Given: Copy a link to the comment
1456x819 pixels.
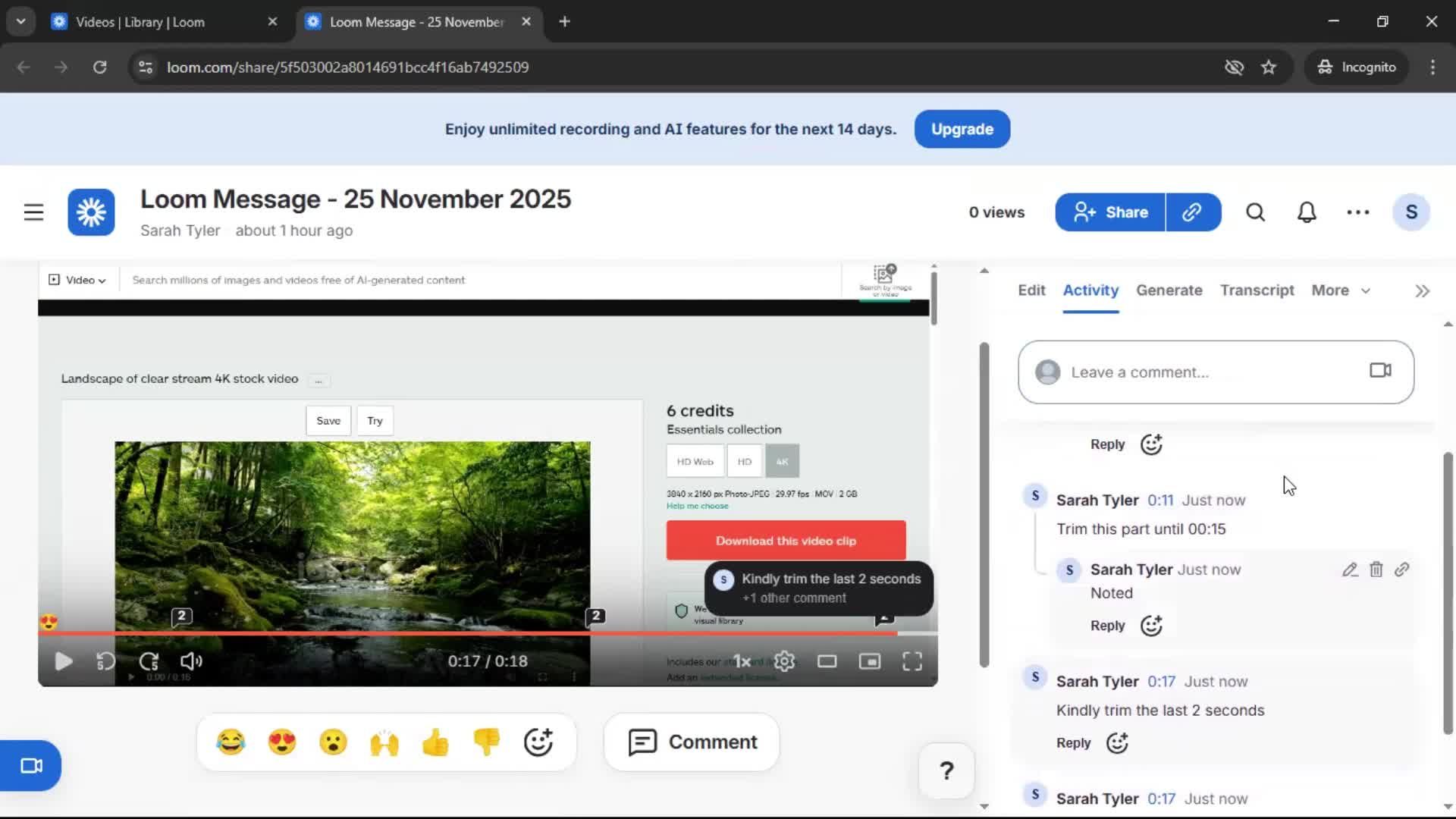Looking at the screenshot, I should 1402,570.
